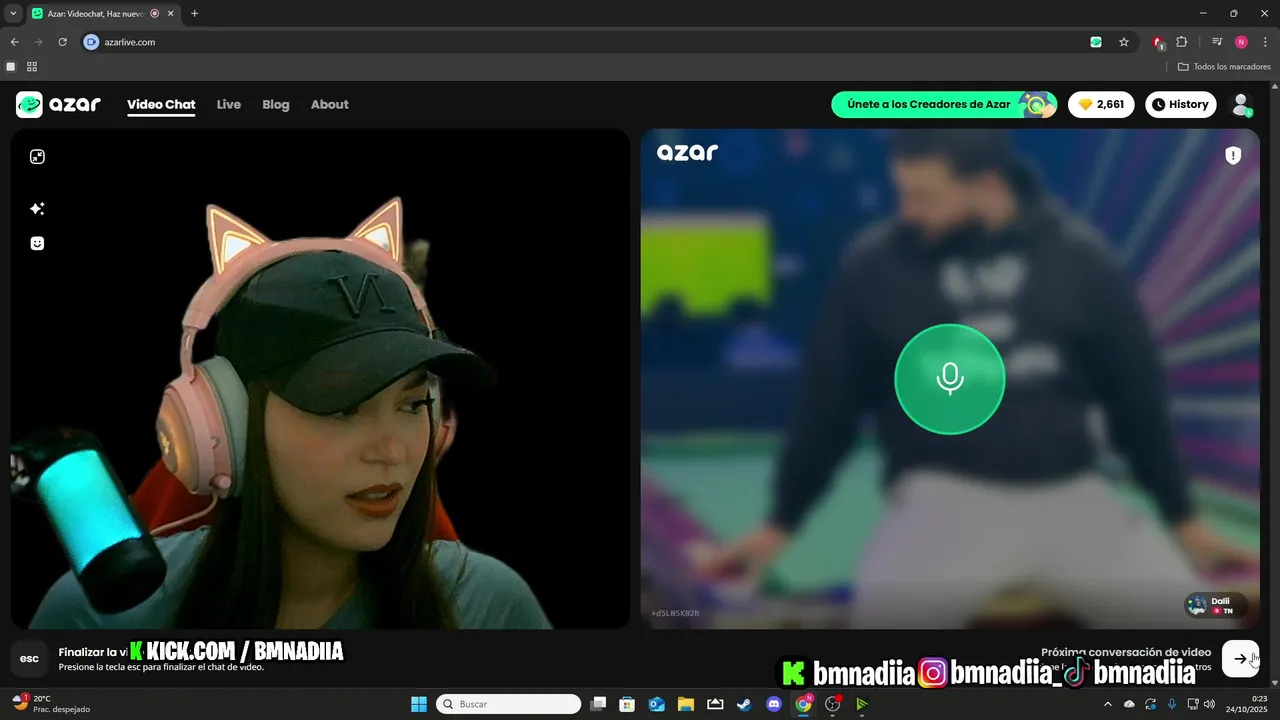Show hidden system tray icons
This screenshot has height=720, width=1280.
tap(1107, 704)
